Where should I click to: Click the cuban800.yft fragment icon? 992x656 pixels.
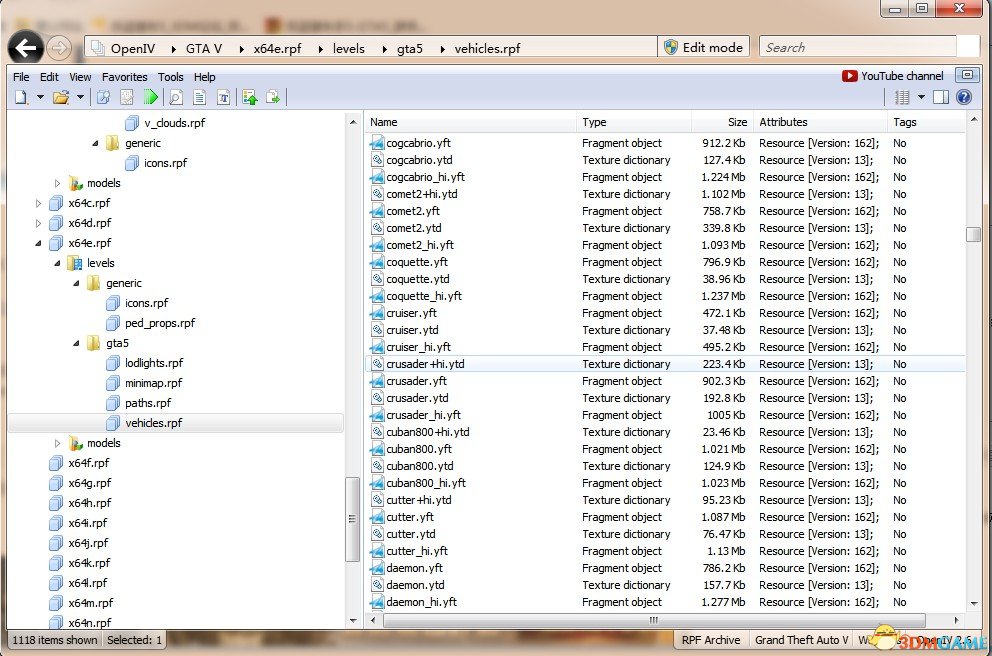pyautogui.click(x=377, y=449)
